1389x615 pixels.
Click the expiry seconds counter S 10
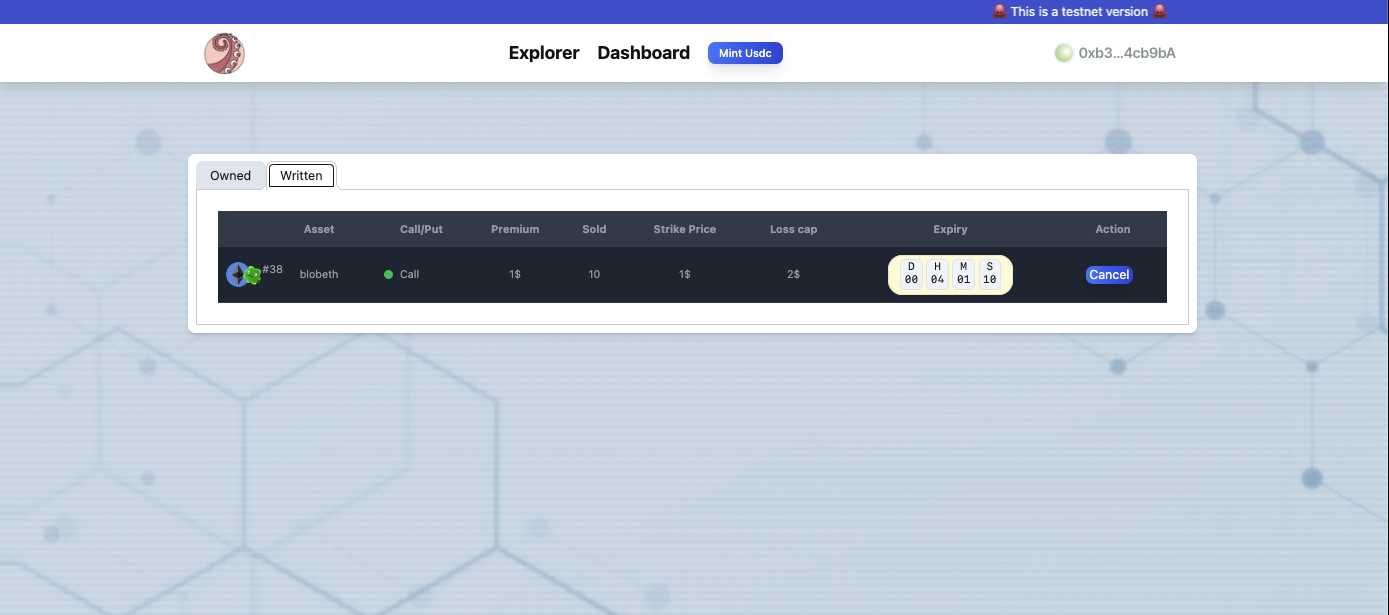[989, 274]
